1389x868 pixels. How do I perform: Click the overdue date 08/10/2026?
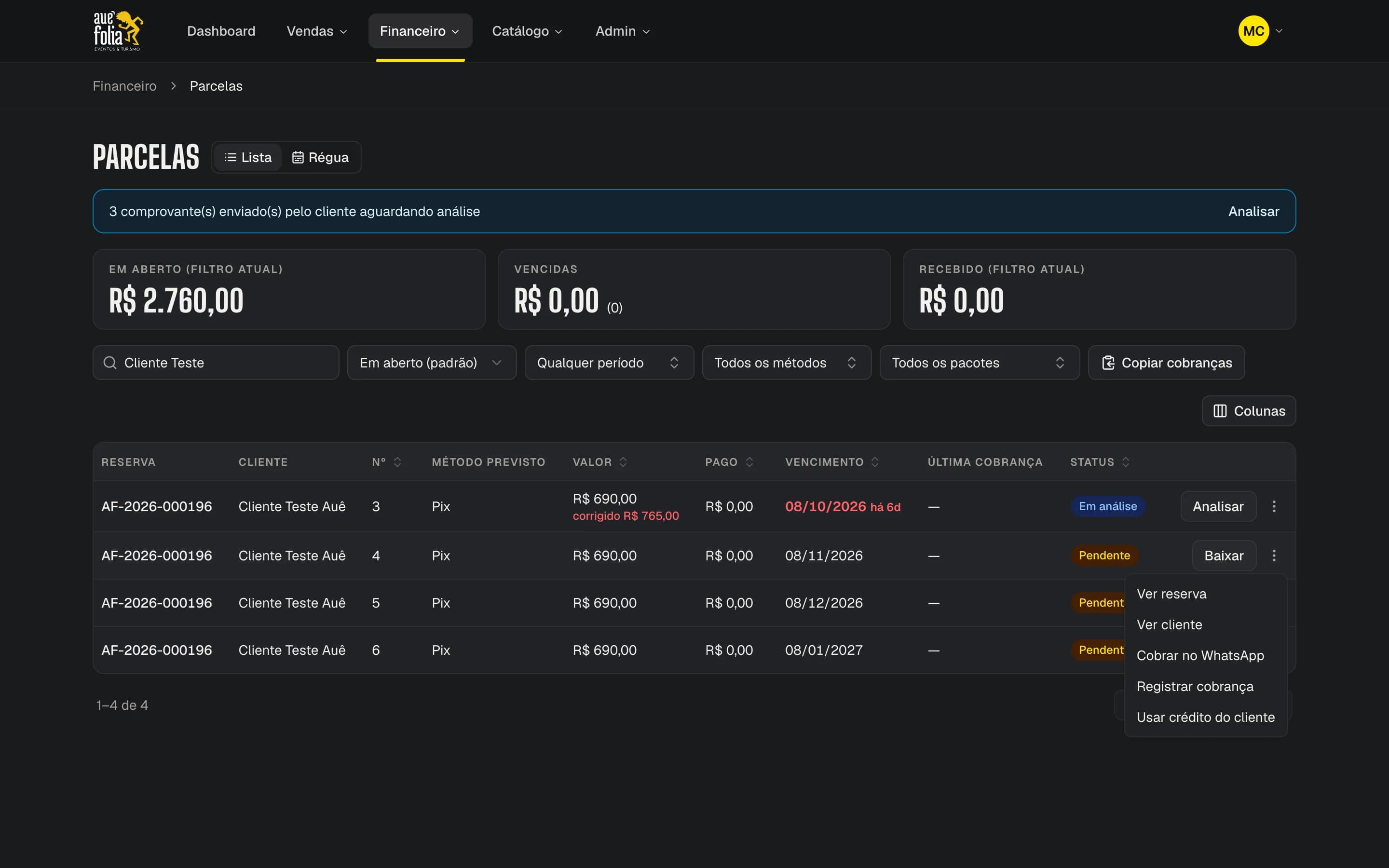tap(825, 506)
